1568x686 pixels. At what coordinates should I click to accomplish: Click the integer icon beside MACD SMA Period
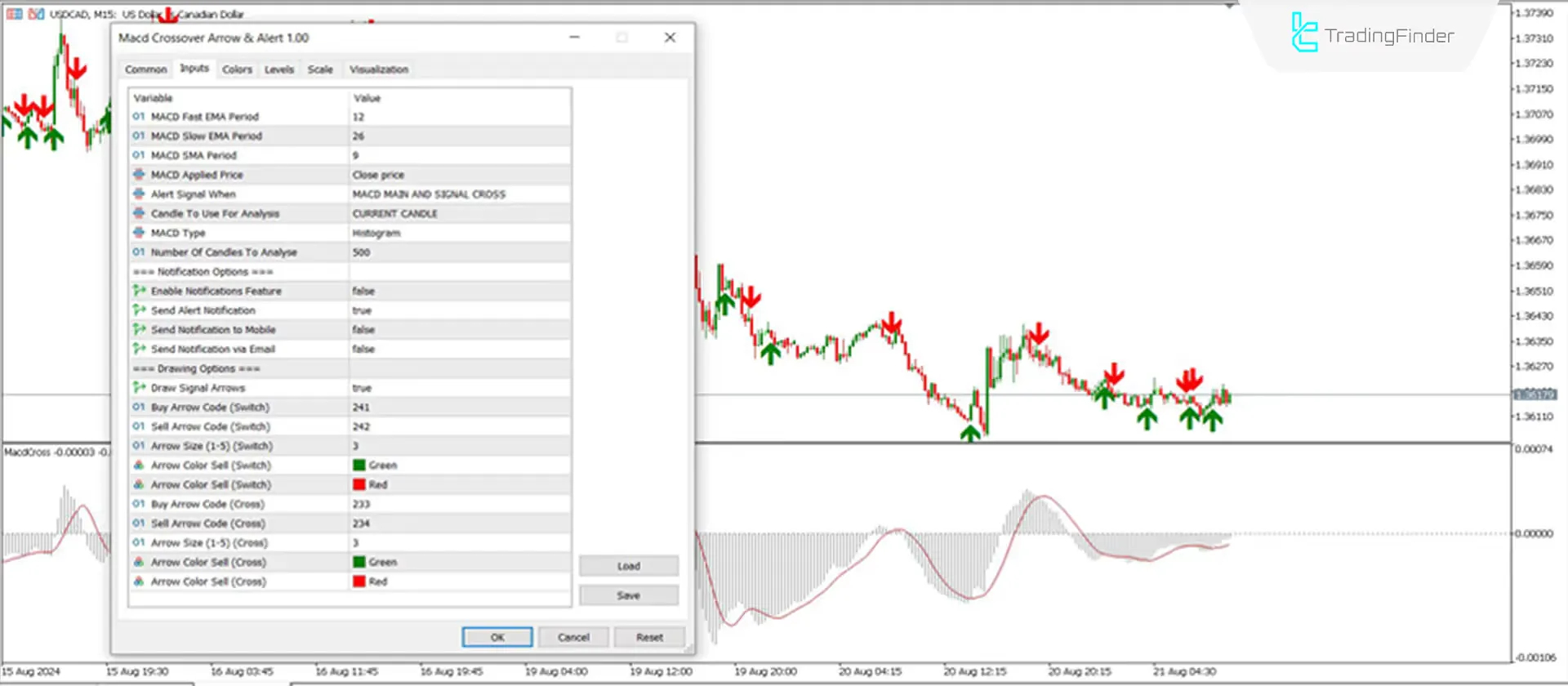click(139, 155)
